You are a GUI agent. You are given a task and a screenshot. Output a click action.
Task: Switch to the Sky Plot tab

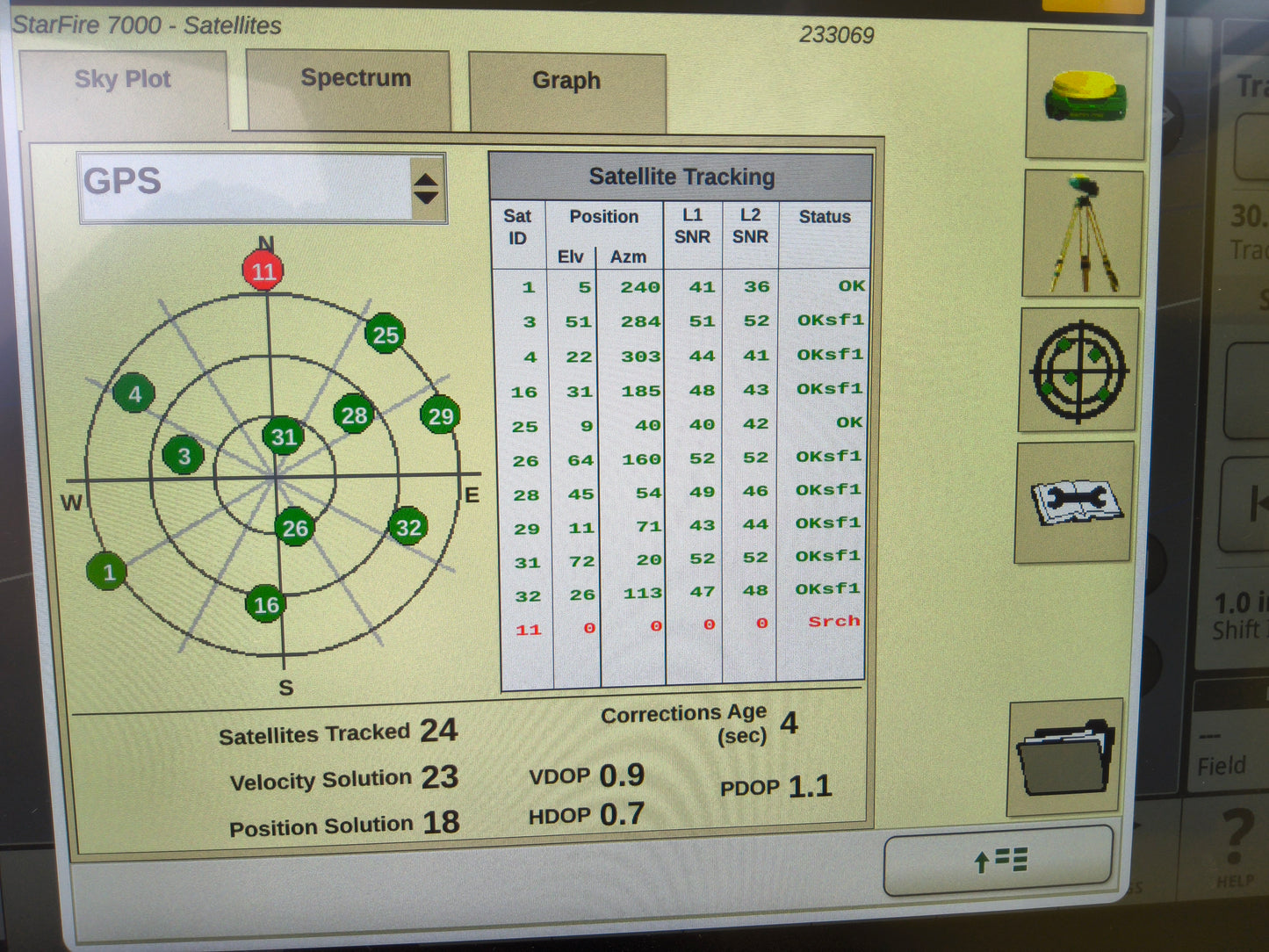tap(123, 90)
